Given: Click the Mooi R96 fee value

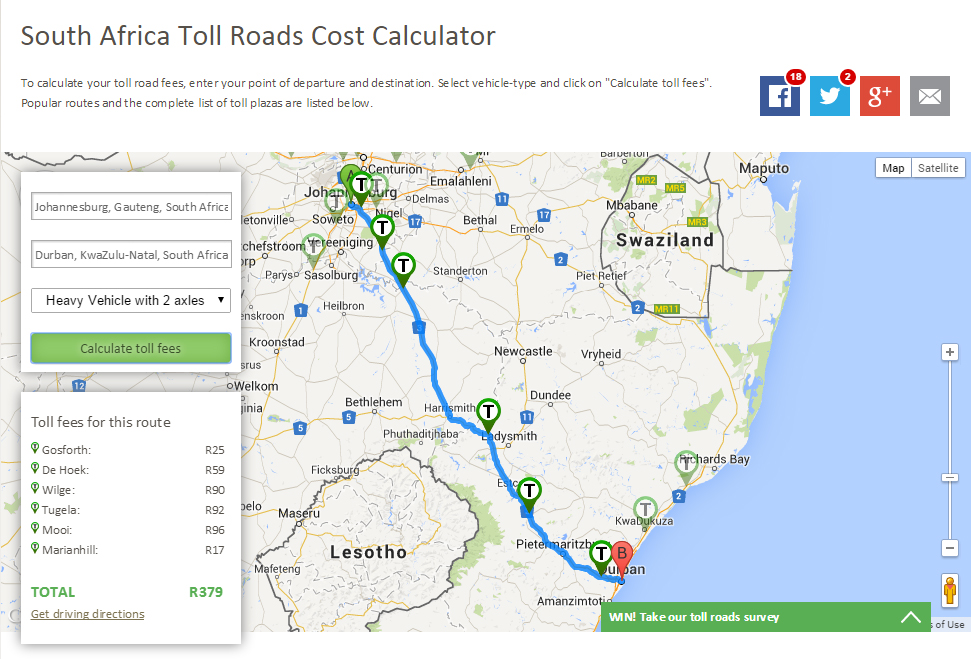Looking at the screenshot, I should (215, 530).
